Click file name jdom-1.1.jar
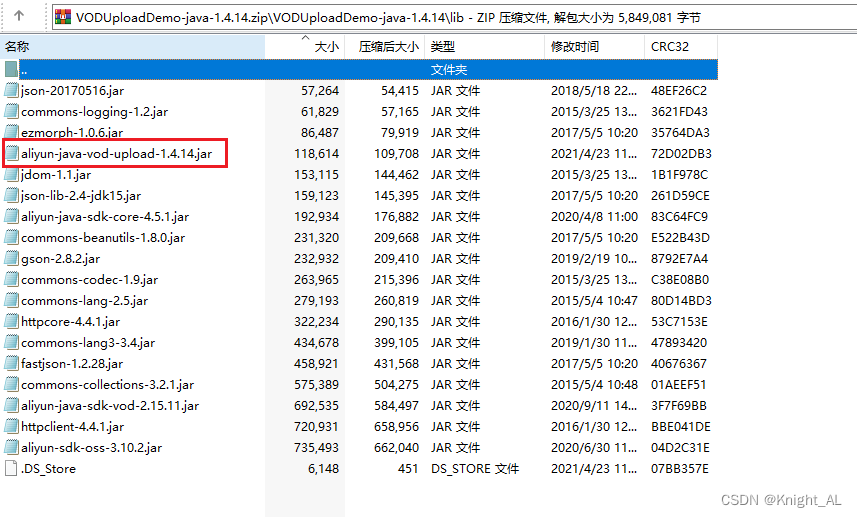The width and height of the screenshot is (857, 517). pyautogui.click(x=56, y=175)
